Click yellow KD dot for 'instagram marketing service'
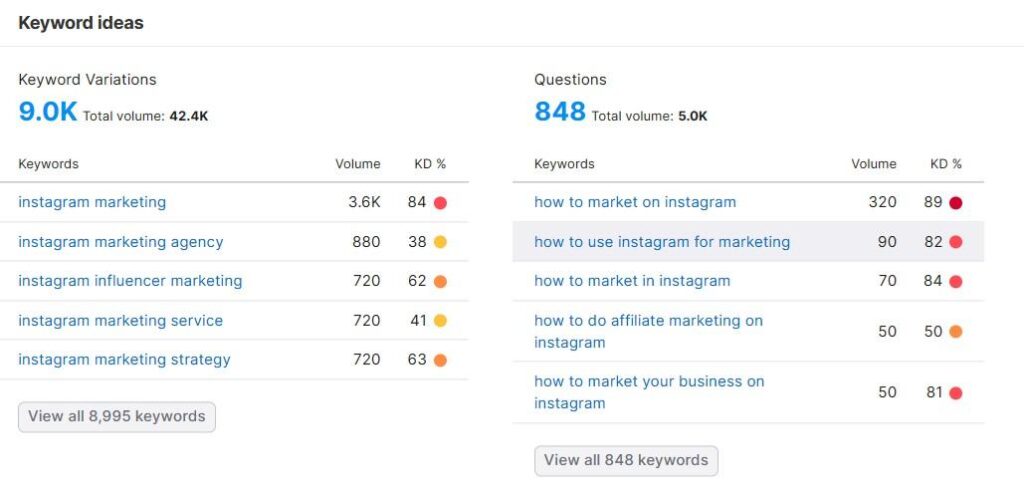1024x495 pixels. tap(440, 321)
